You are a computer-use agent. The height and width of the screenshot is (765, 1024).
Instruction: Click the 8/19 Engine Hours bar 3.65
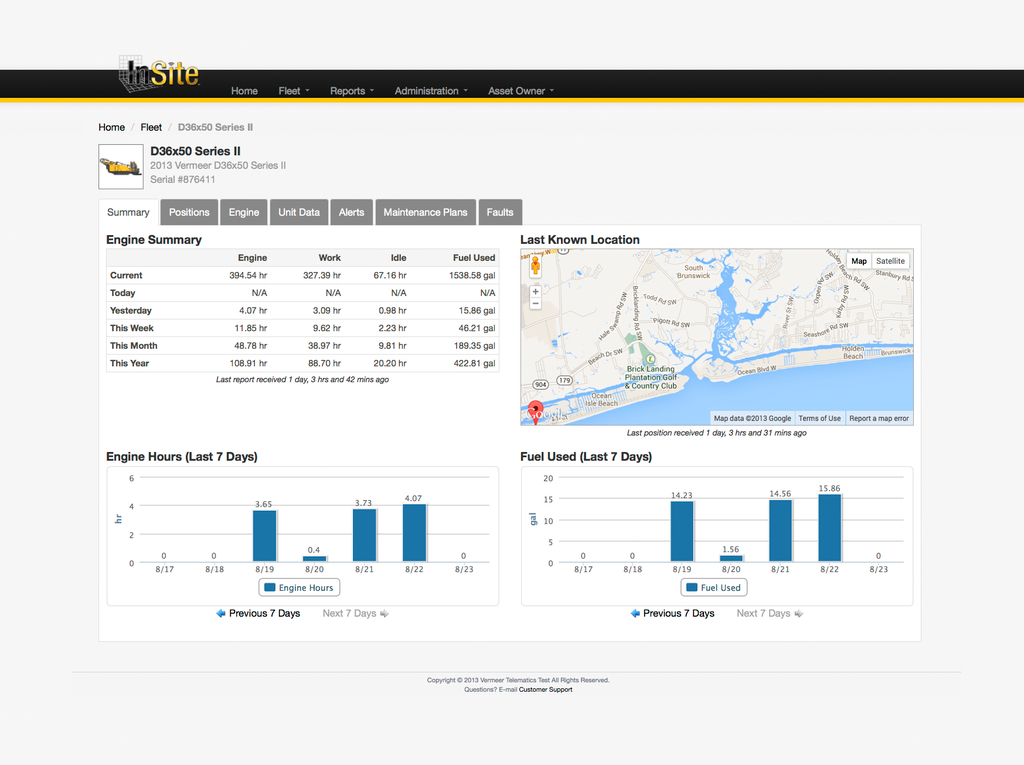(x=264, y=536)
